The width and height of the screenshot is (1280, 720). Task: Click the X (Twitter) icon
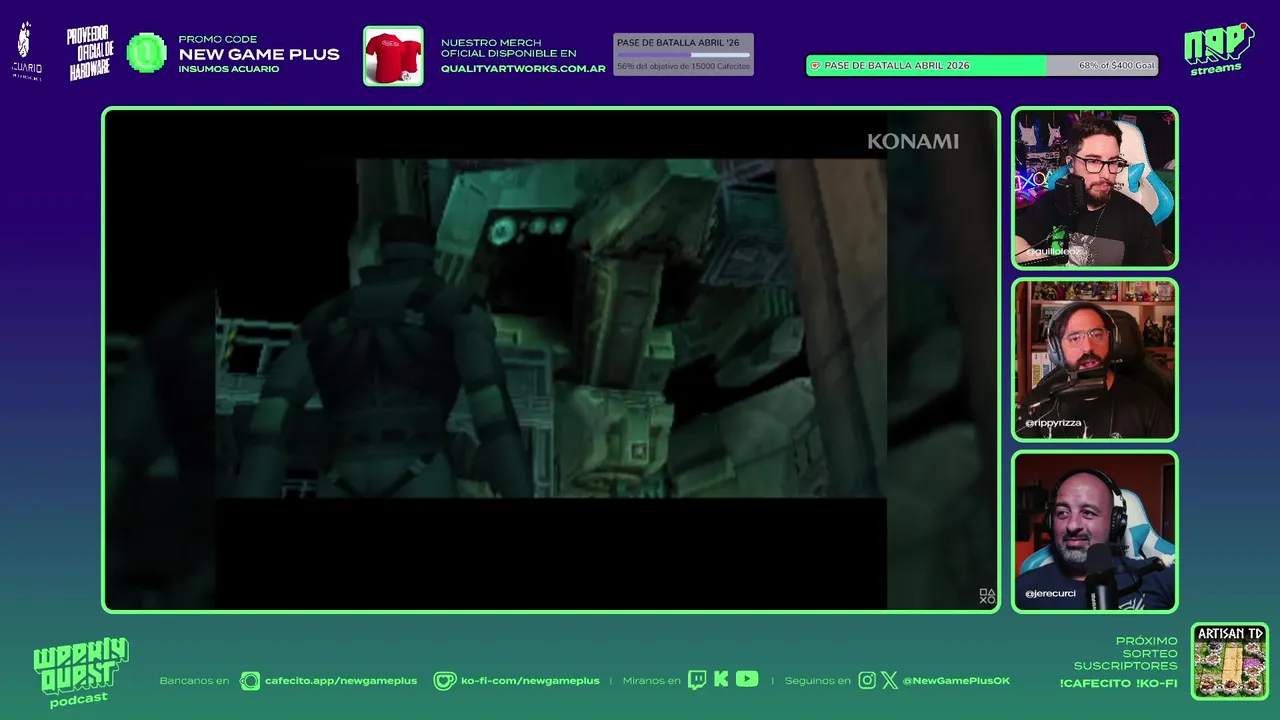tap(889, 681)
